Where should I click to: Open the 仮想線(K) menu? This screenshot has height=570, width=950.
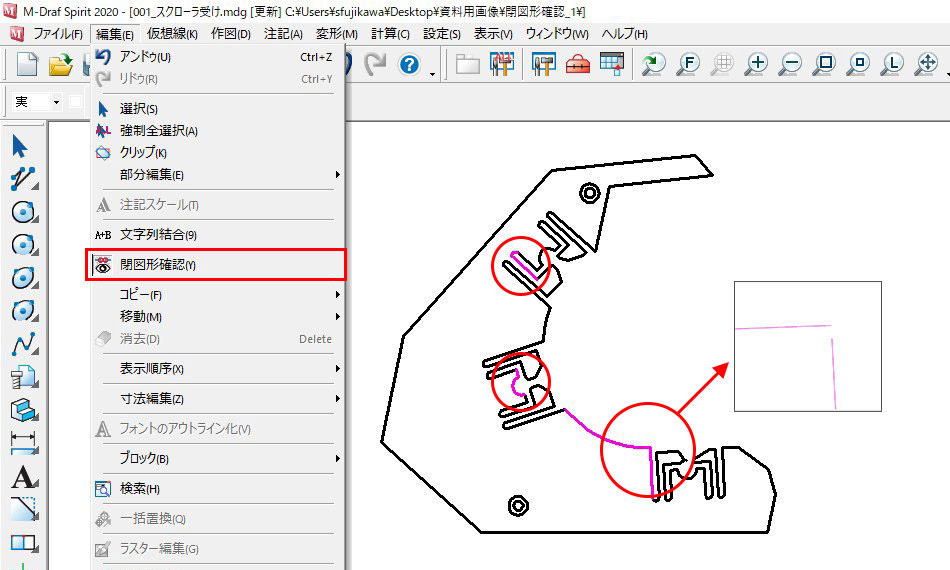[172, 34]
